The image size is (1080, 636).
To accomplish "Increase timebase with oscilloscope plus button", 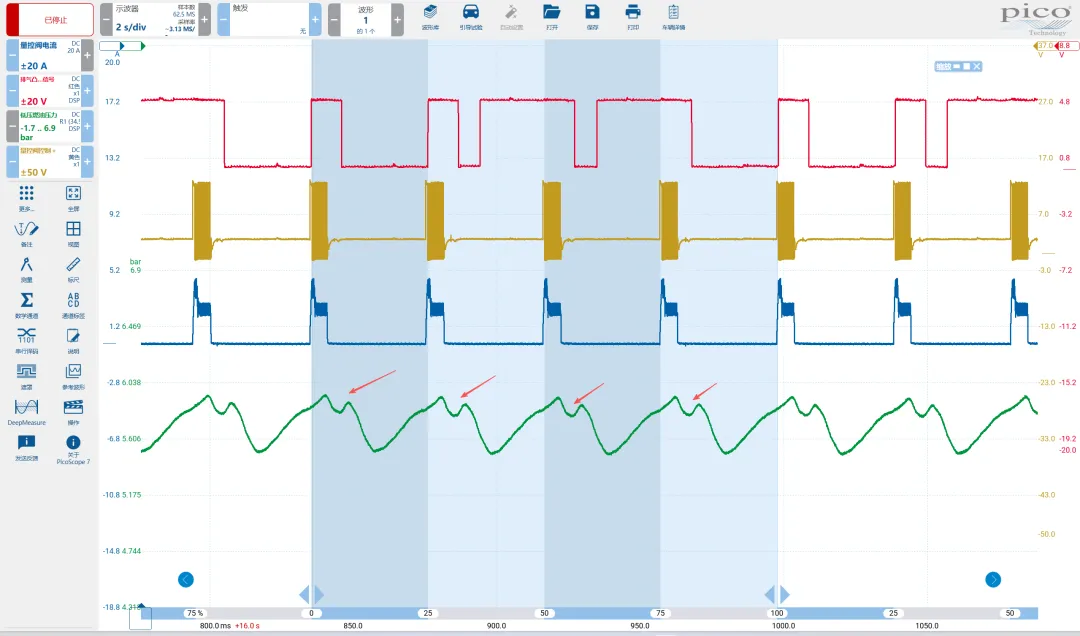I will pos(204,19).
